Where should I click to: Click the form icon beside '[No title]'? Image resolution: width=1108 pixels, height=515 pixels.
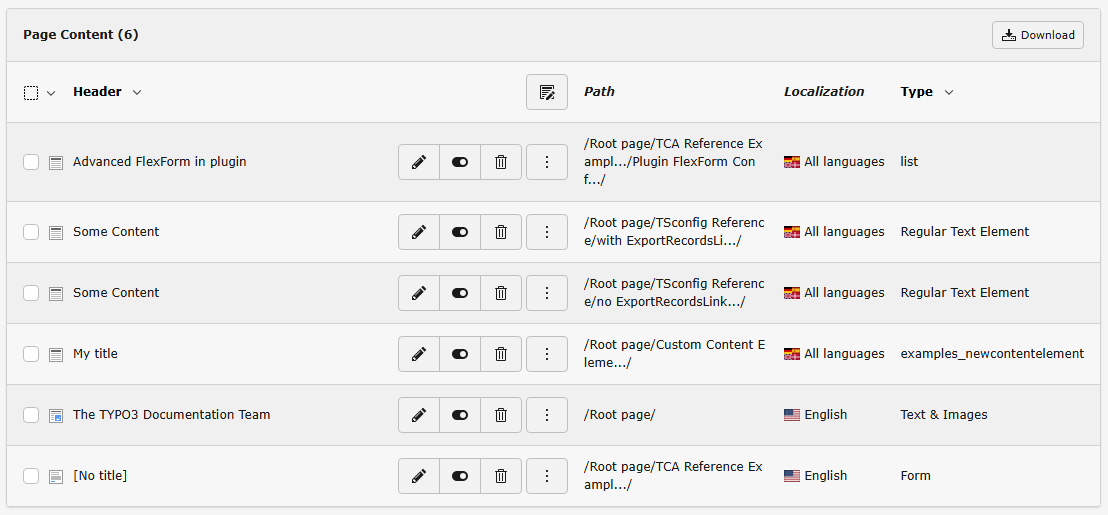[56, 477]
